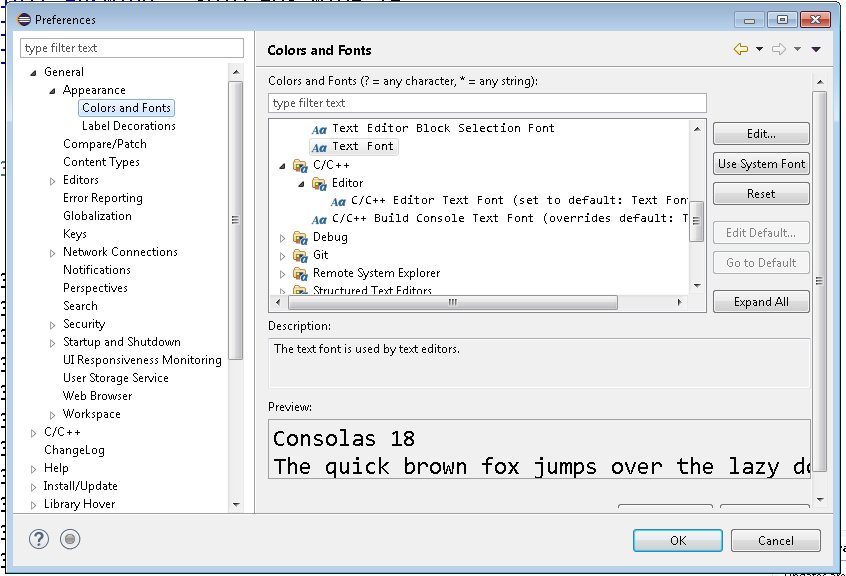The width and height of the screenshot is (846, 576).
Task: Expand the Git fonts category
Action: [x=282, y=256]
